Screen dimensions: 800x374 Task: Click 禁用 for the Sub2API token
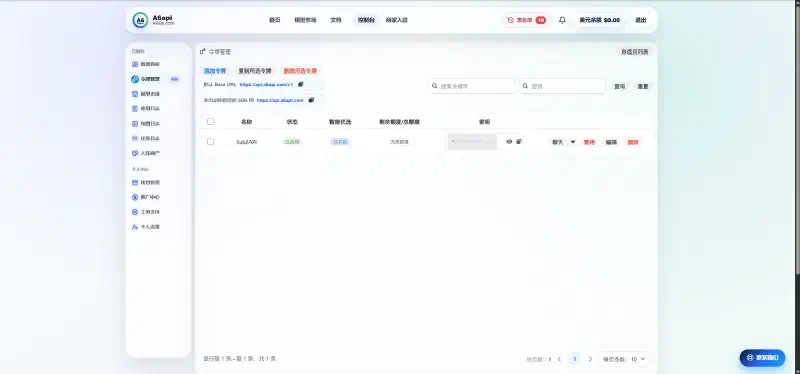pyautogui.click(x=589, y=142)
